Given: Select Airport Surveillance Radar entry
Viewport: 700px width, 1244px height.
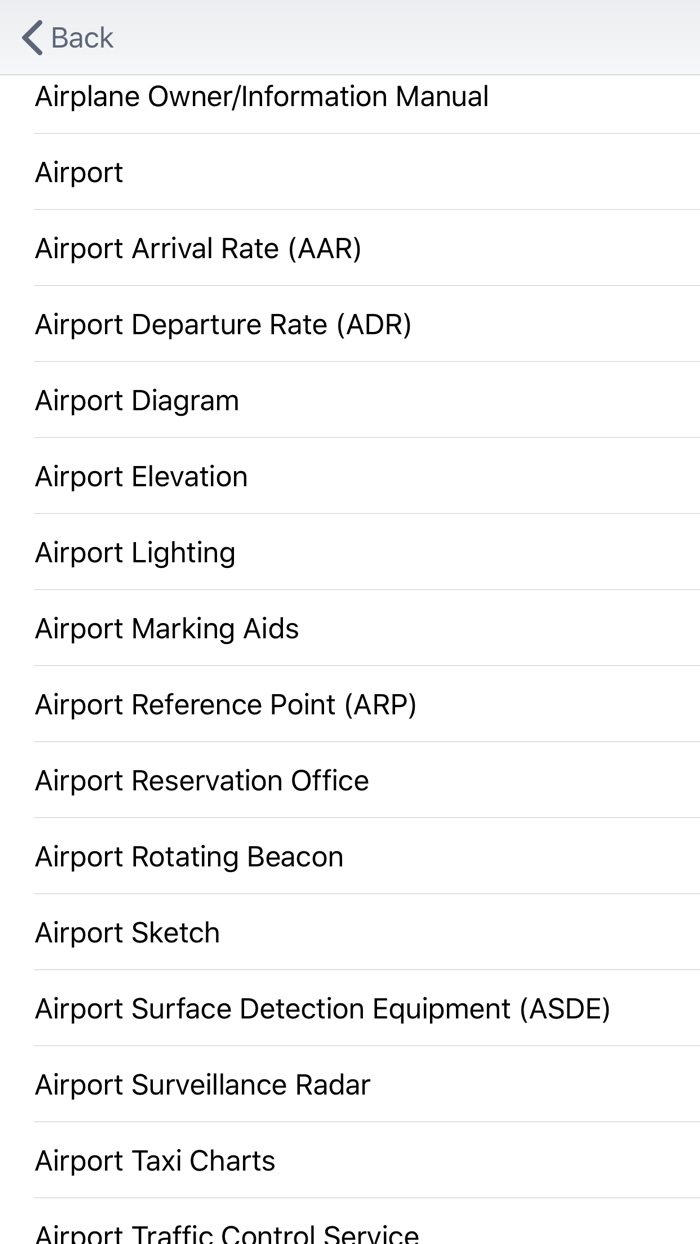Looking at the screenshot, I should tap(202, 1084).
